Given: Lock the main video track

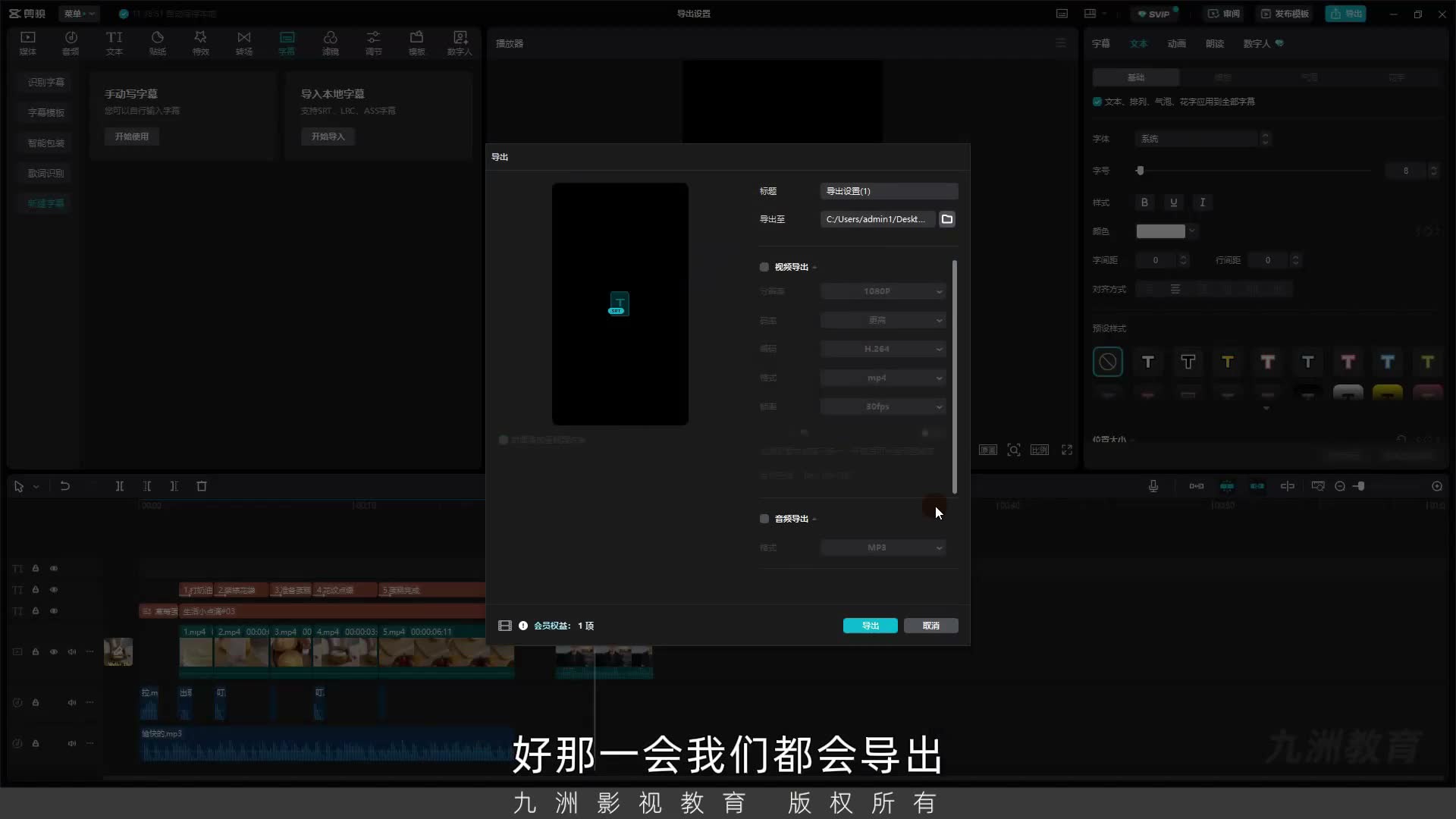Looking at the screenshot, I should pos(35,651).
